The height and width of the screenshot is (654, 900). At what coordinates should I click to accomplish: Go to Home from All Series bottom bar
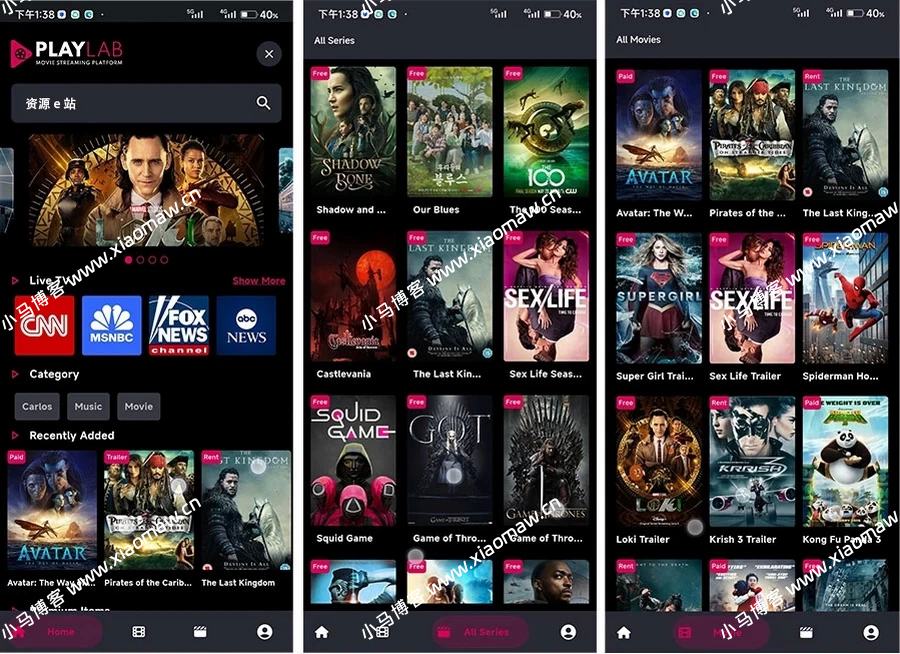click(322, 632)
